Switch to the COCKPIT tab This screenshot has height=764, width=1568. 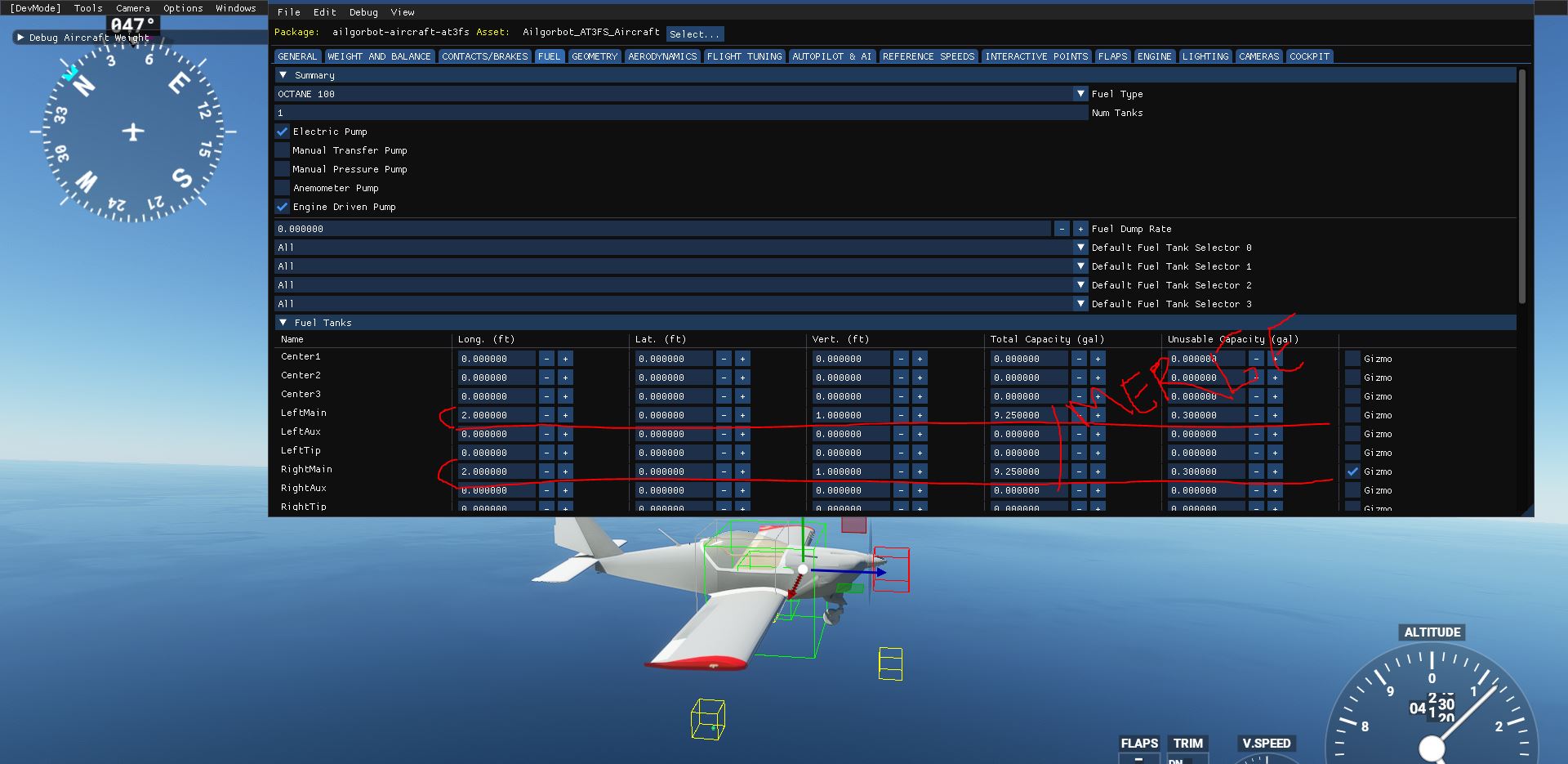click(x=1310, y=56)
